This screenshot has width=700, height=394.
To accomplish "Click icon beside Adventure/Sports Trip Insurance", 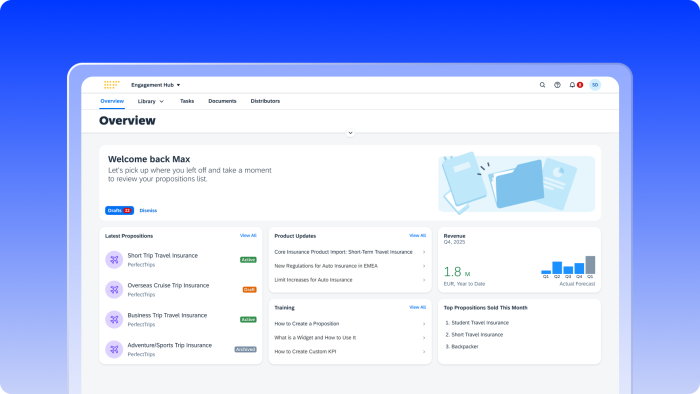I will coord(114,349).
